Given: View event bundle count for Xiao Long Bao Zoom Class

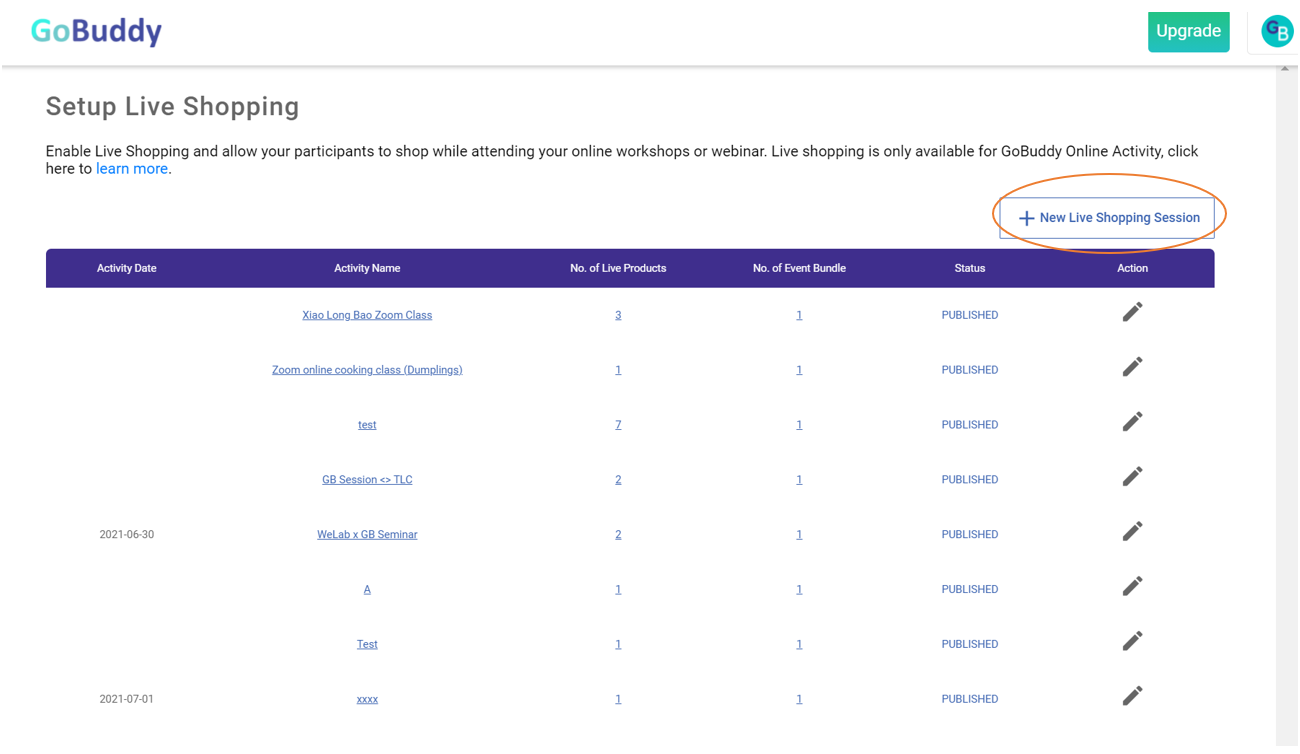Looking at the screenshot, I should [799, 315].
